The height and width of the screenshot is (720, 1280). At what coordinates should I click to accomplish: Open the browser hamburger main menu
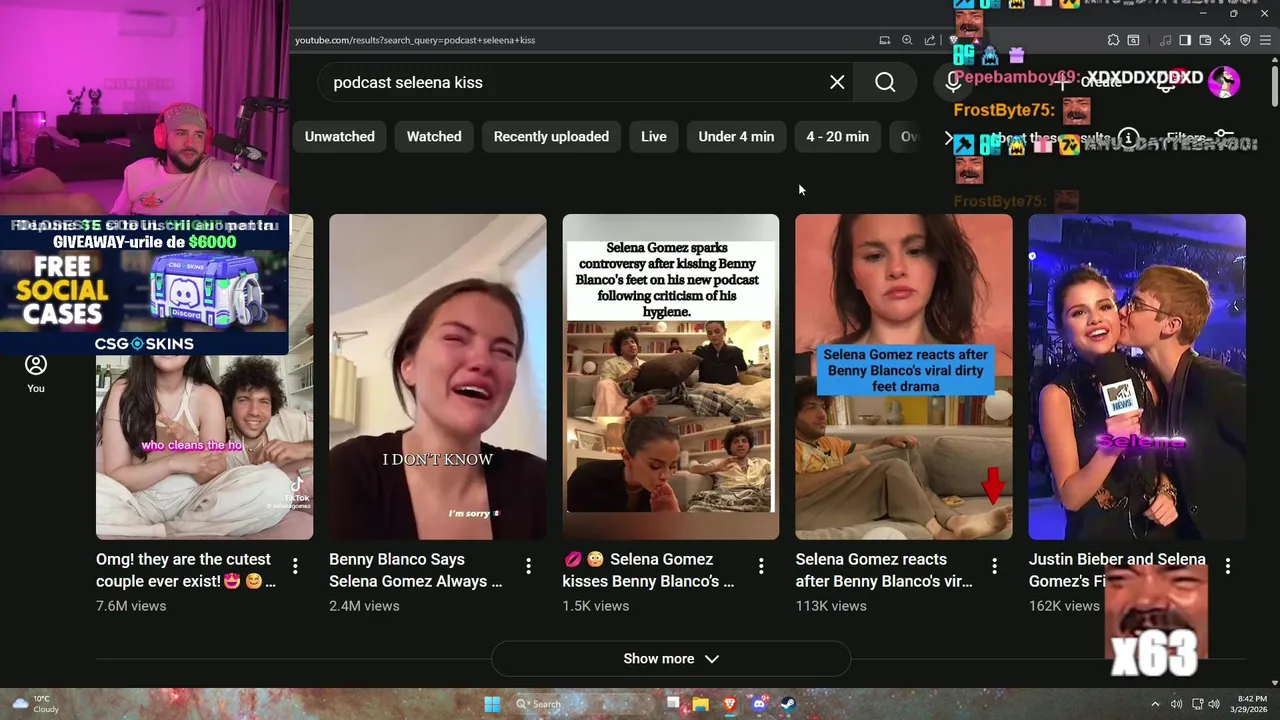click(1265, 40)
